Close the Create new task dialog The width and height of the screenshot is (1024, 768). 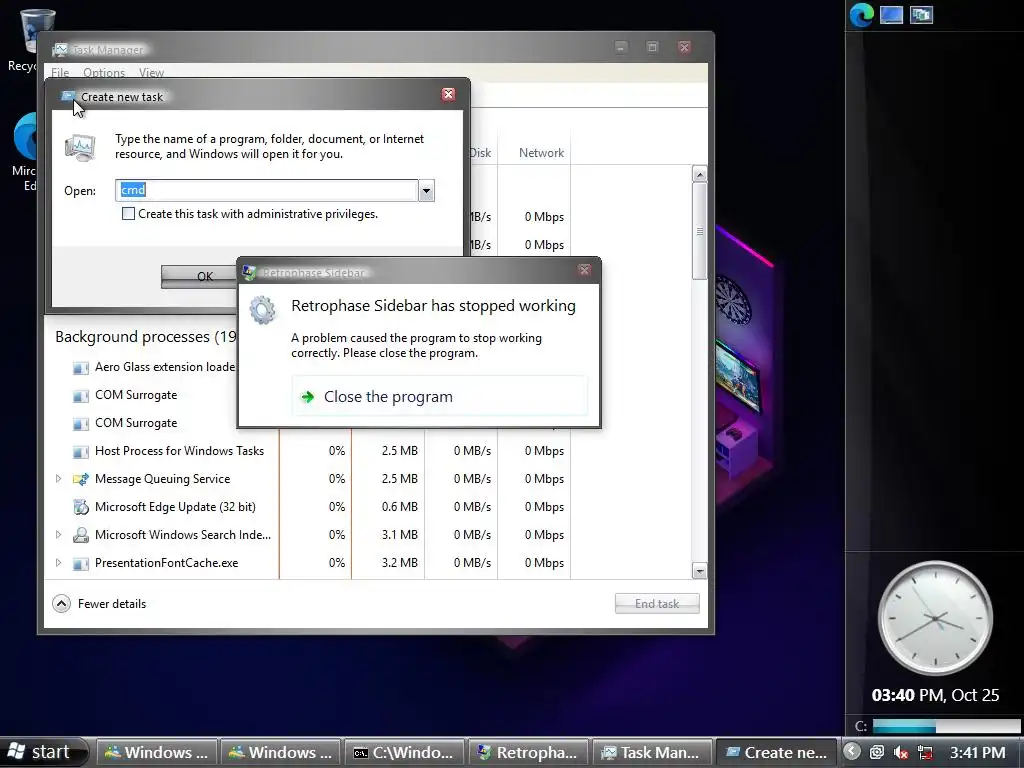[x=448, y=95]
